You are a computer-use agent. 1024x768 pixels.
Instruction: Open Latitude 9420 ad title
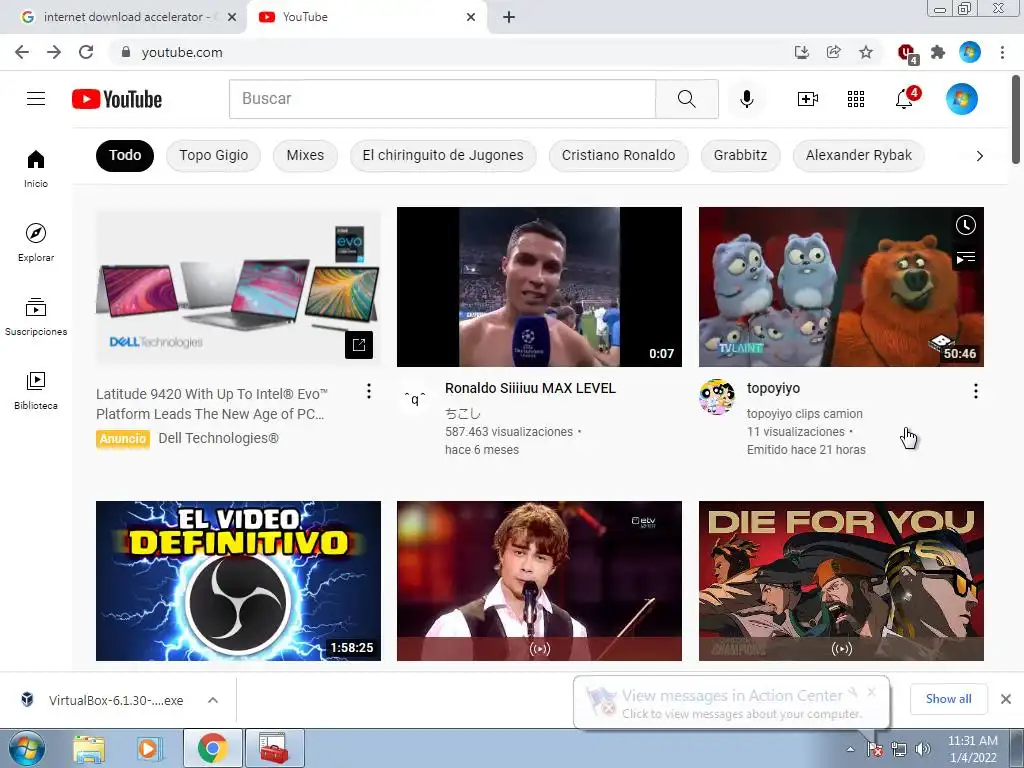coord(212,404)
